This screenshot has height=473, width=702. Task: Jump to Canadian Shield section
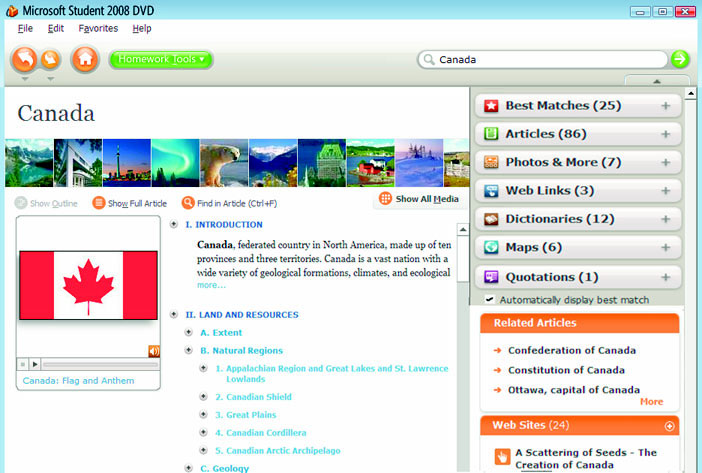point(253,397)
